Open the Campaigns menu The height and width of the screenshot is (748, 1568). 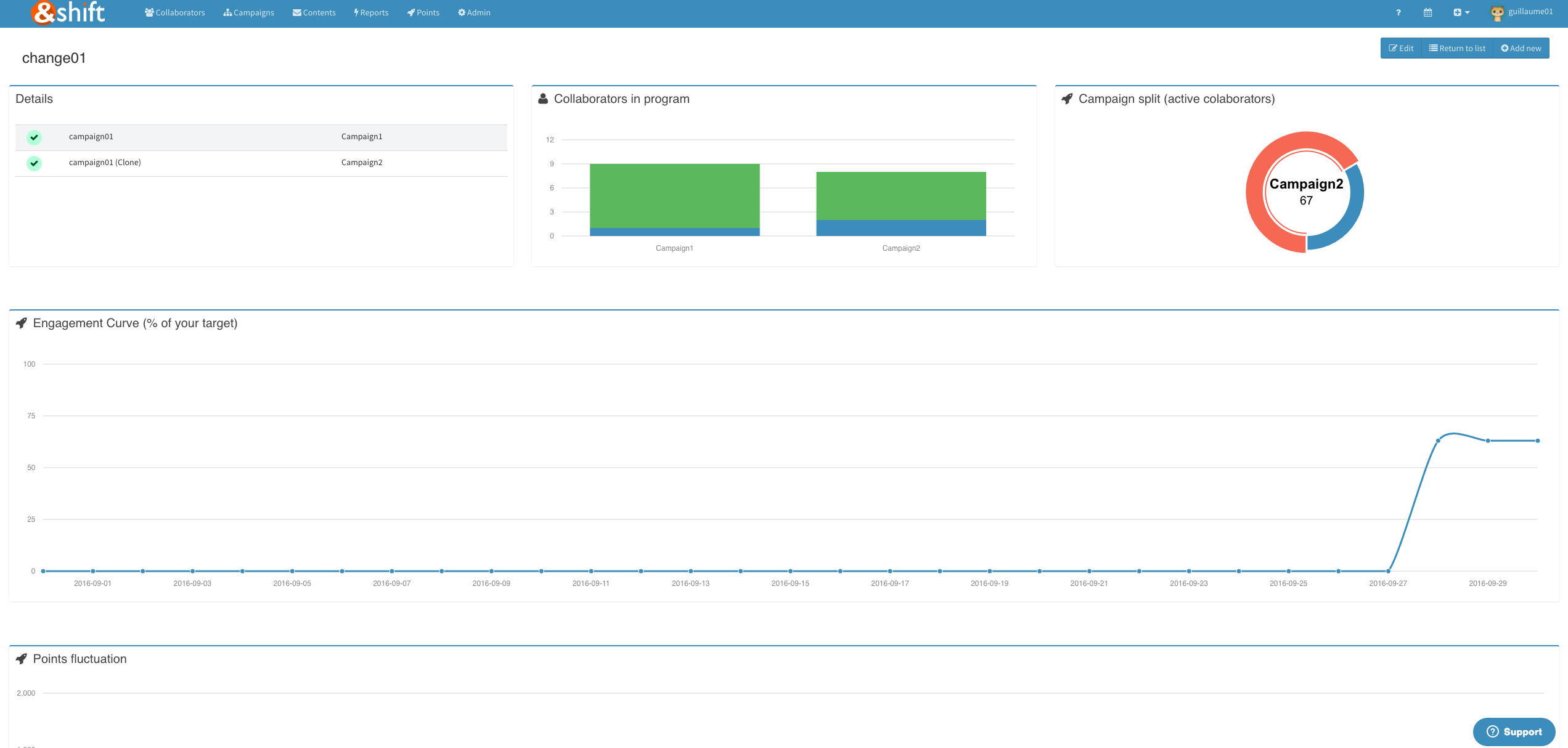tap(249, 12)
